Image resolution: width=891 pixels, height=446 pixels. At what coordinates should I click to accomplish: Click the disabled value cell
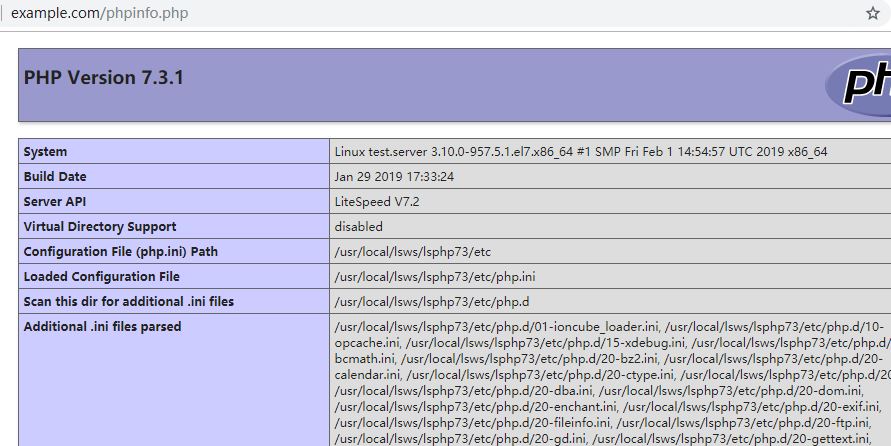pos(359,227)
